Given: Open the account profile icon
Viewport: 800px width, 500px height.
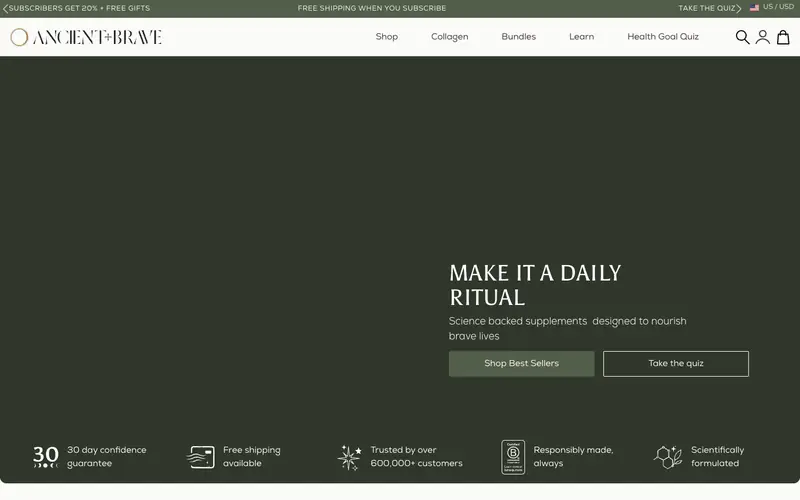Looking at the screenshot, I should (763, 37).
